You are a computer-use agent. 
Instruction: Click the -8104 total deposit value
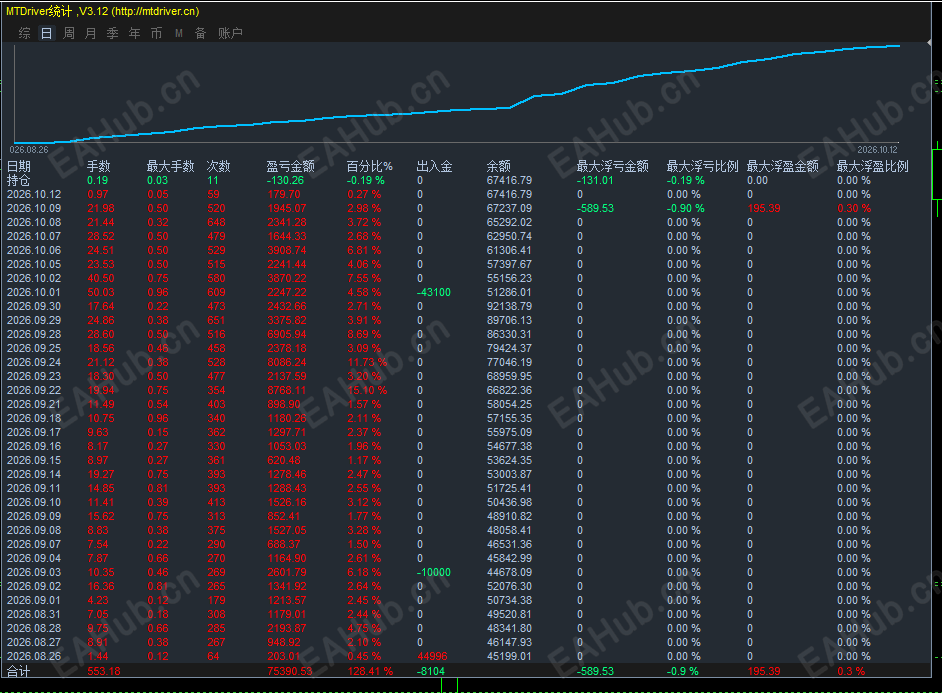pyautogui.click(x=431, y=671)
